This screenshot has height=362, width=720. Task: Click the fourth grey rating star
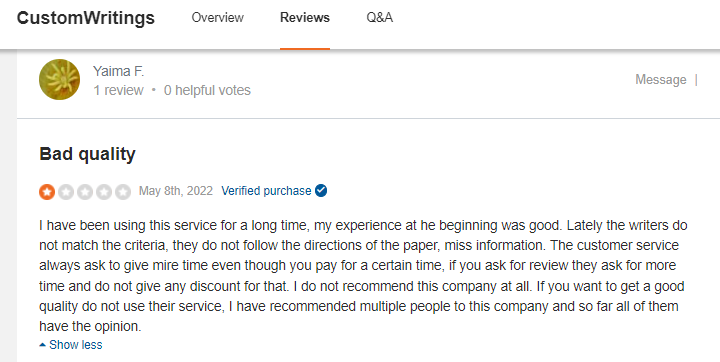pyautogui.click(x=104, y=192)
